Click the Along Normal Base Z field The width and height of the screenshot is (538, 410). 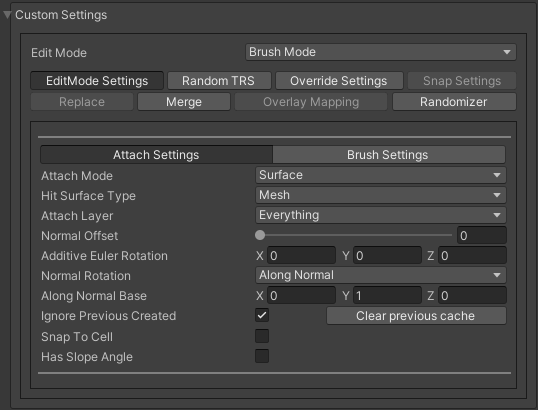coord(472,295)
